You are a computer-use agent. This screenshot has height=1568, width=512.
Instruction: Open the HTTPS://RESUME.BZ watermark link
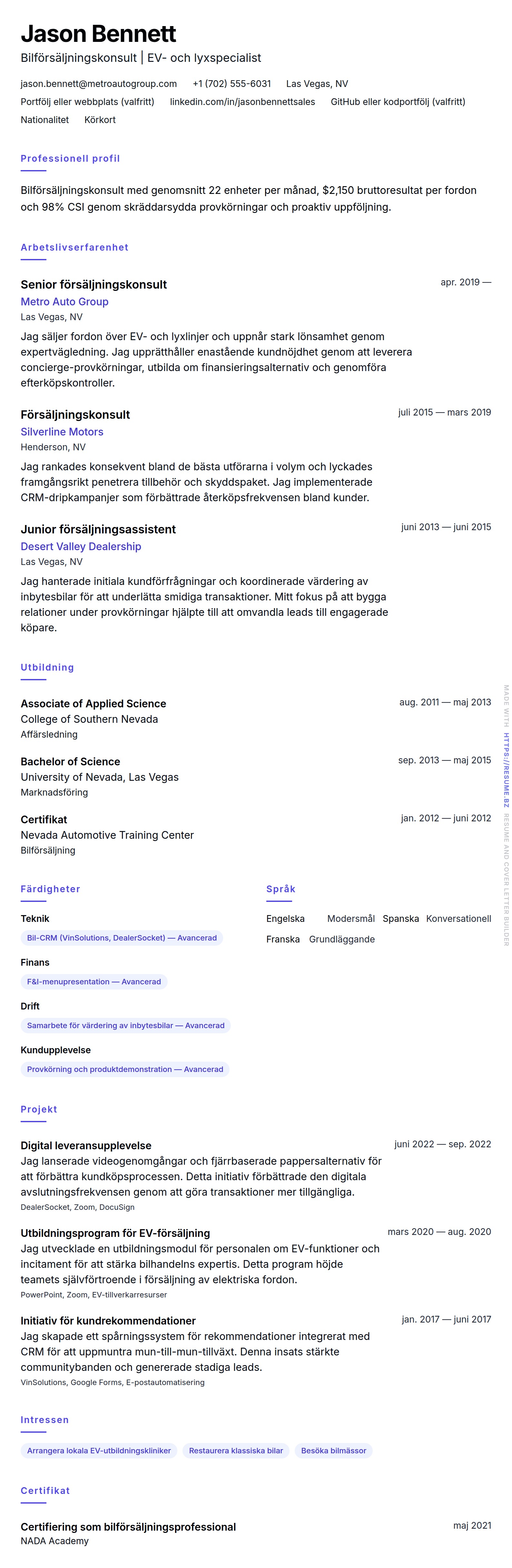tap(506, 770)
